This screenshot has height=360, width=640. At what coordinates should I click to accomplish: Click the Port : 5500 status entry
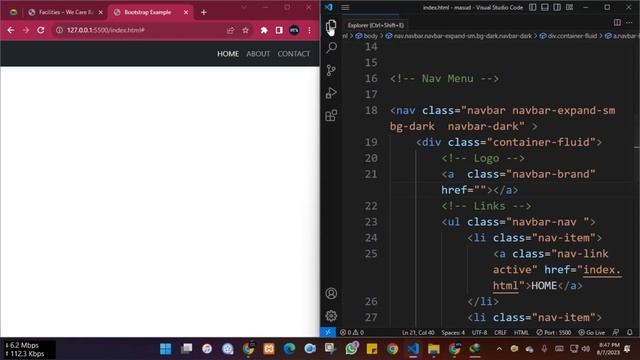(553, 333)
